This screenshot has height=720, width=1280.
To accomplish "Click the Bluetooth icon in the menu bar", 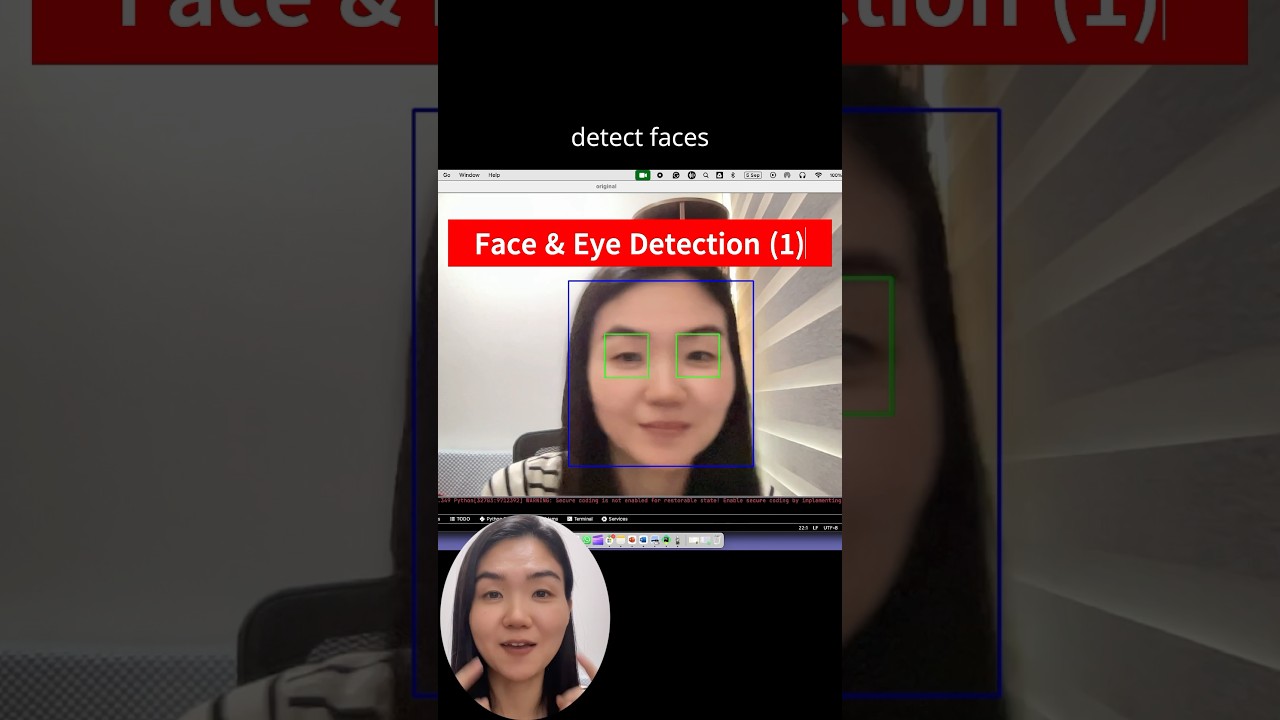I will click(x=733, y=175).
